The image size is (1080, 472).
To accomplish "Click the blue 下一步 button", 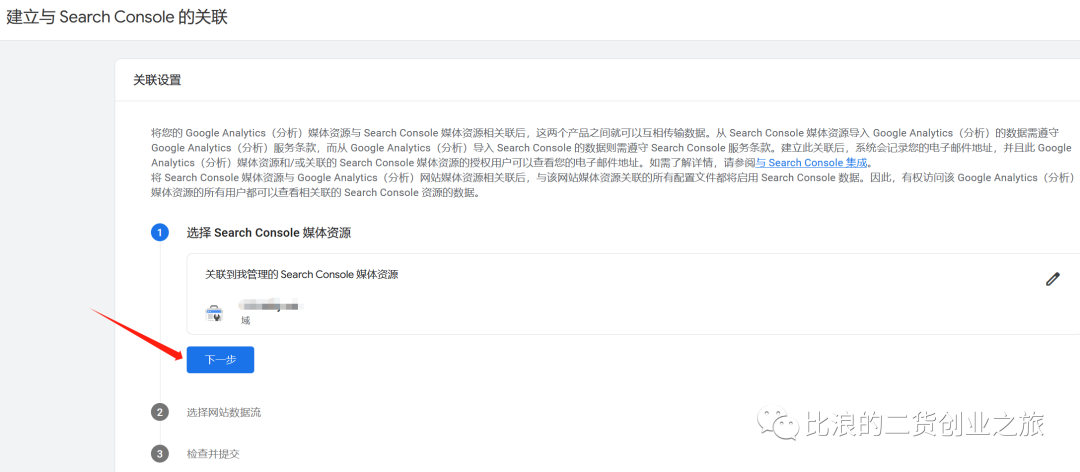I will (220, 360).
